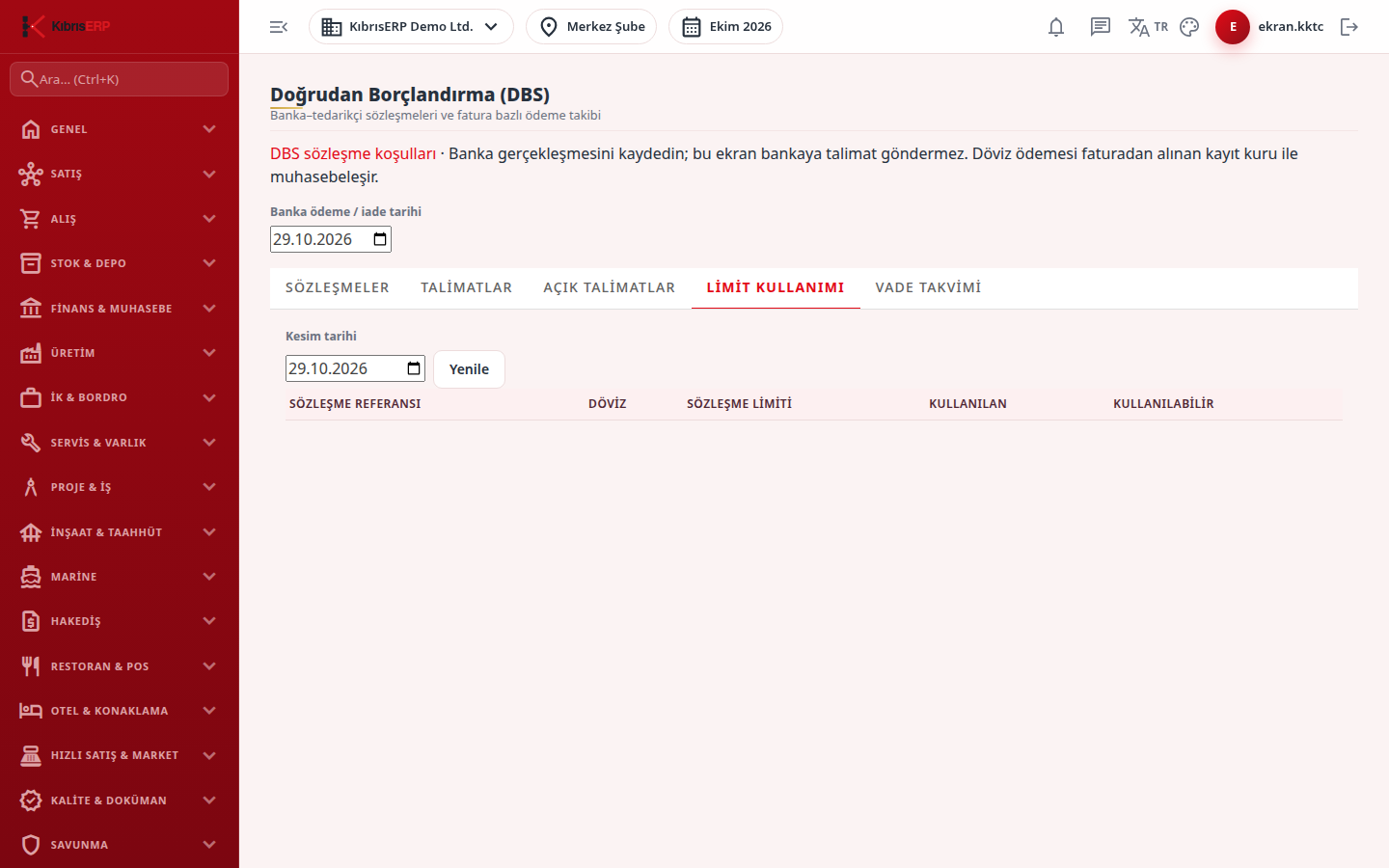The width and height of the screenshot is (1389, 868).
Task: Switch to Talimatlar tab
Action: [467, 287]
